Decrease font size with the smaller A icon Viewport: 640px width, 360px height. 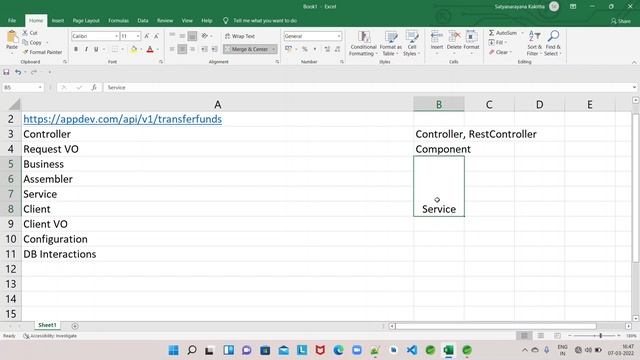(x=156, y=36)
